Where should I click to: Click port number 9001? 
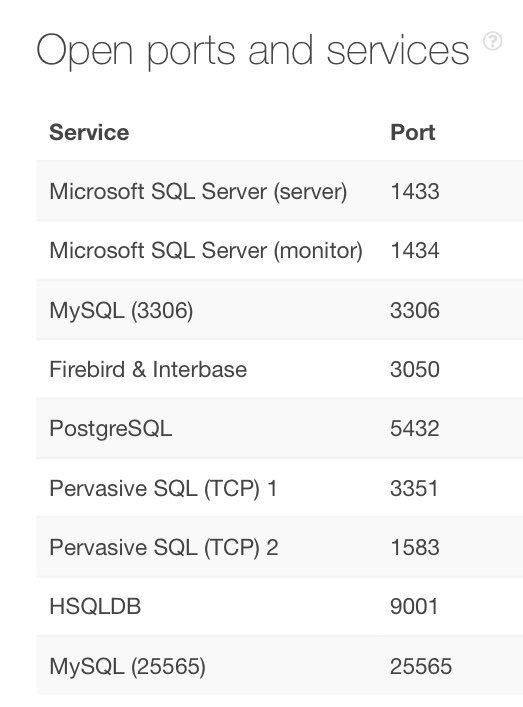tap(414, 606)
